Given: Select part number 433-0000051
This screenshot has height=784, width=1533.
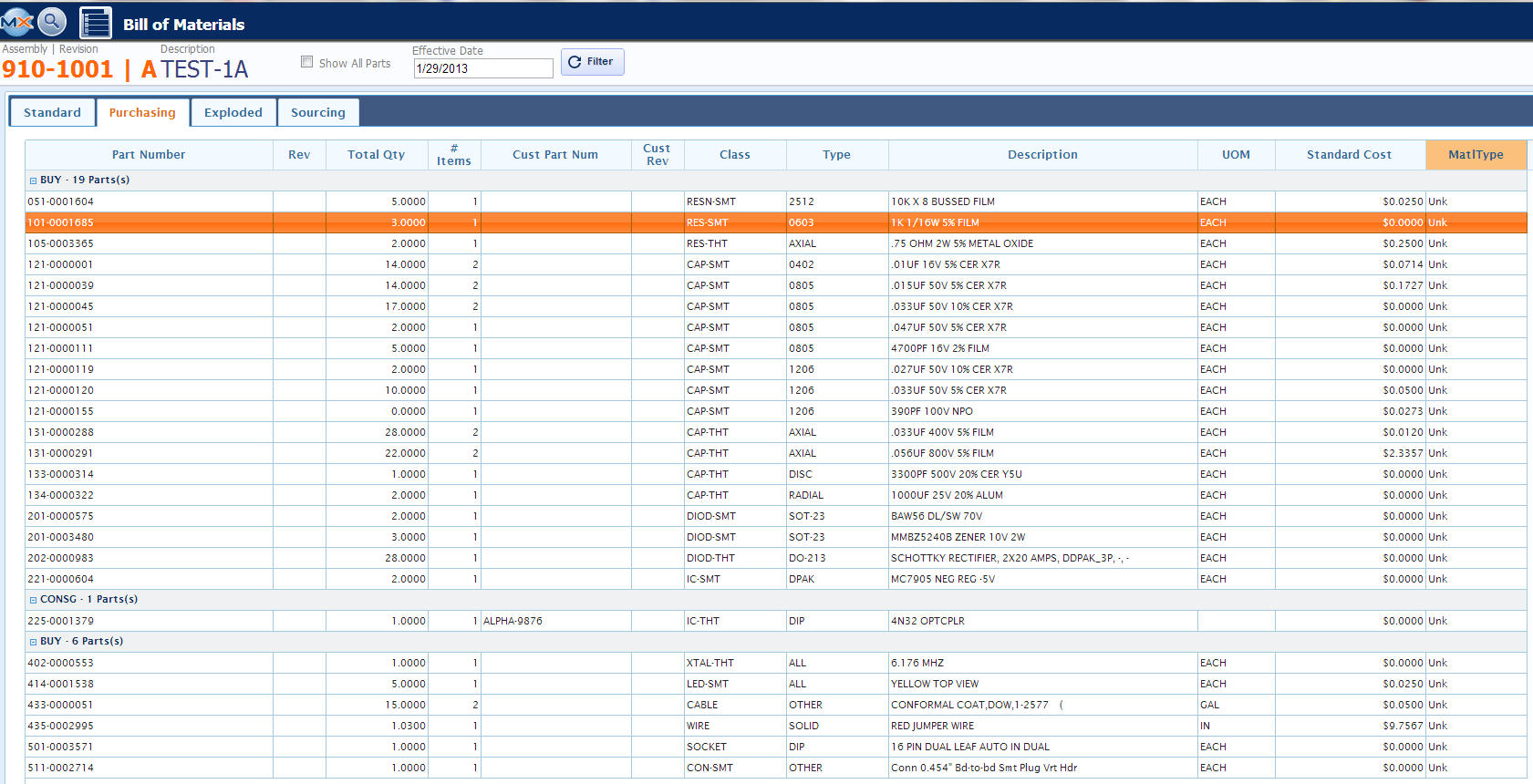Looking at the screenshot, I should pyautogui.click(x=61, y=705).
